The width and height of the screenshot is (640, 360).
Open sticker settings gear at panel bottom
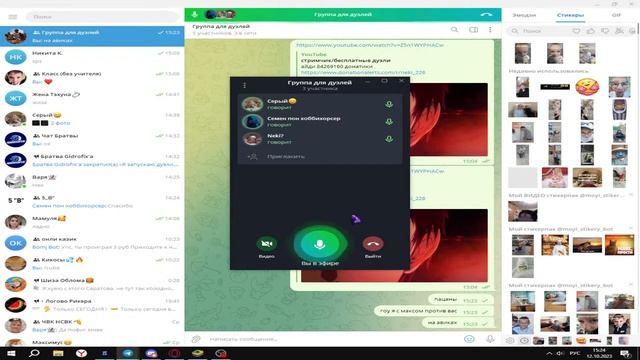pos(510,340)
